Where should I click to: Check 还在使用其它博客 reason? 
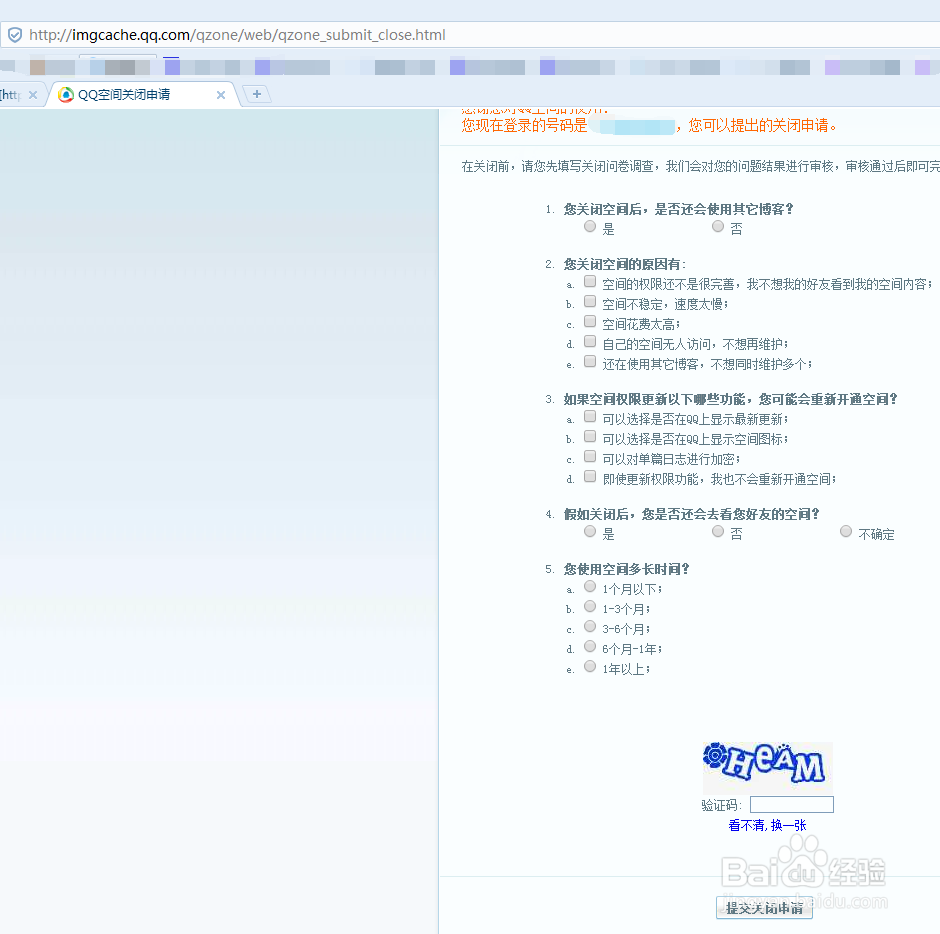(590, 361)
